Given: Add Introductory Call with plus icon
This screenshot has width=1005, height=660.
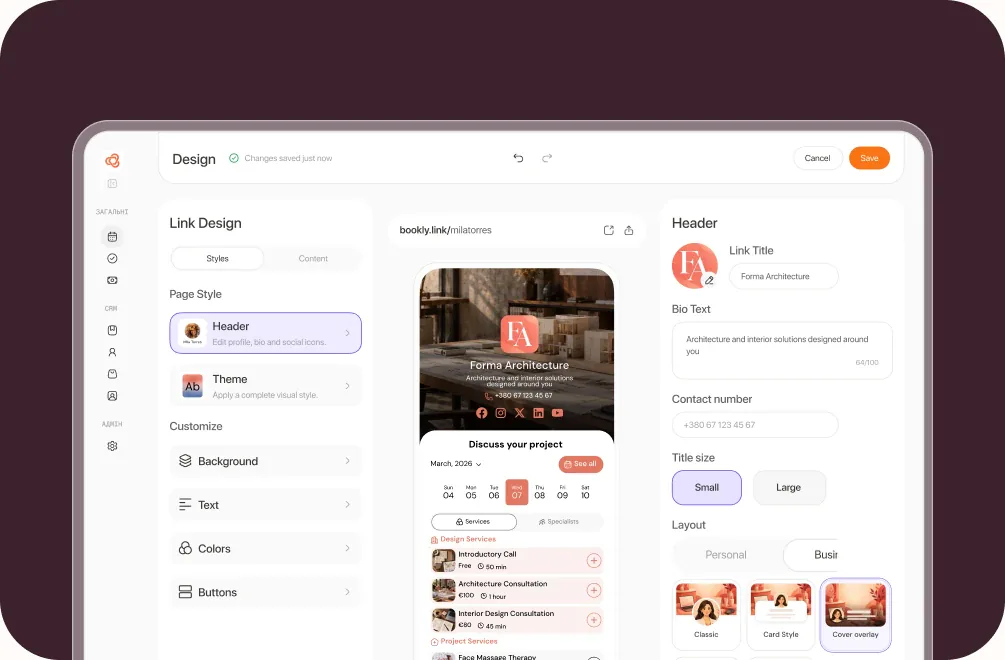Looking at the screenshot, I should pos(594,561).
